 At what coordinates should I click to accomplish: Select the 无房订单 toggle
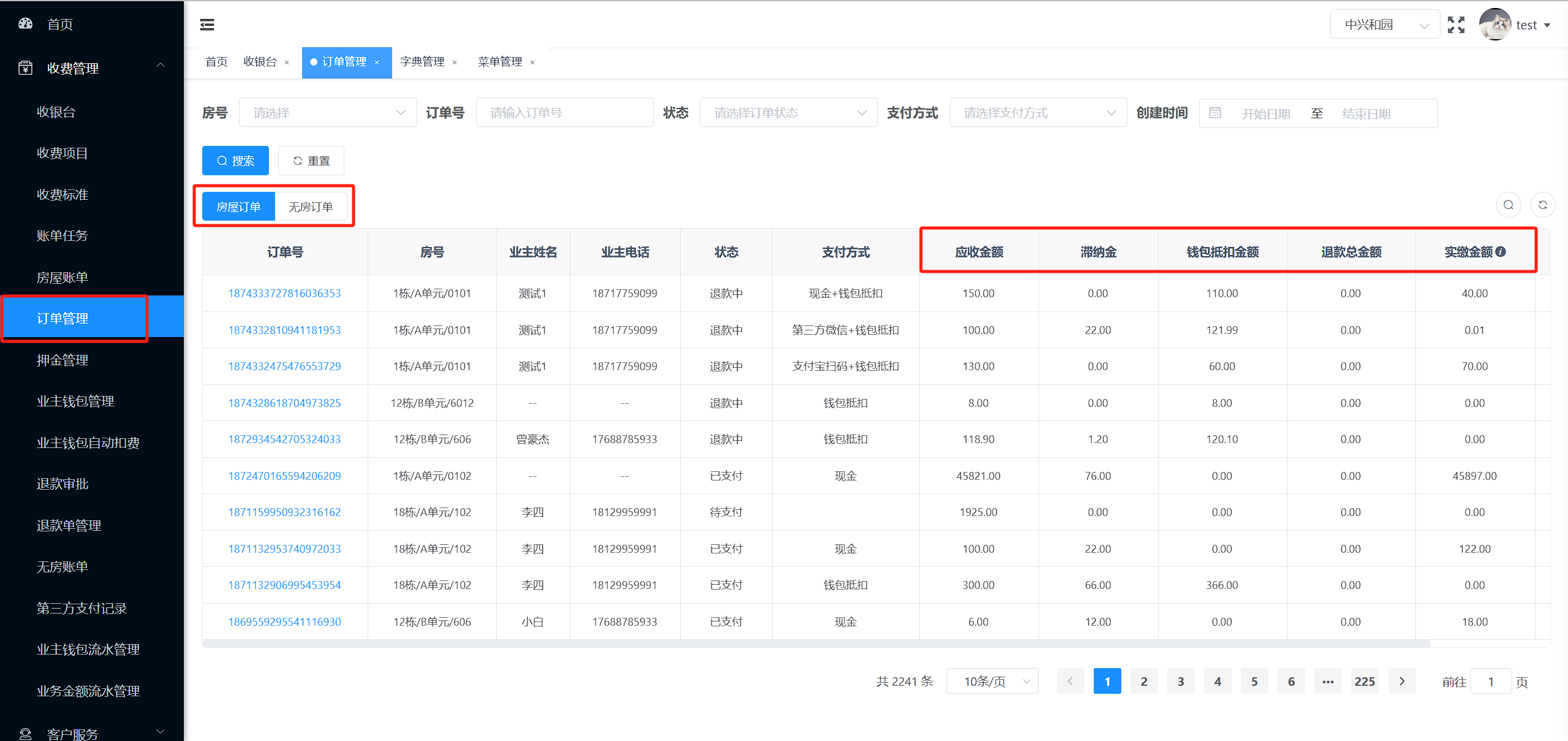pos(311,207)
